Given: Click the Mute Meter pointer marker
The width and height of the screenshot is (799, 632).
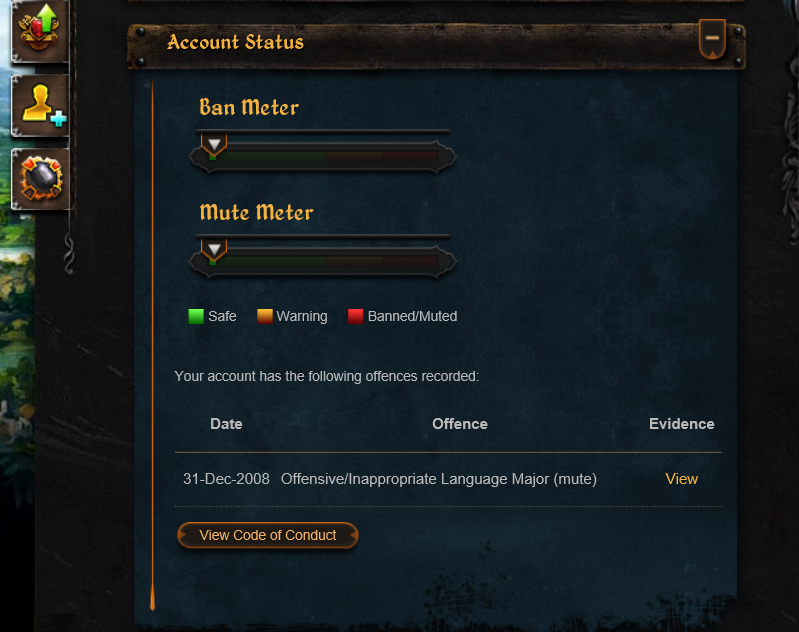Looking at the screenshot, I should [x=214, y=249].
